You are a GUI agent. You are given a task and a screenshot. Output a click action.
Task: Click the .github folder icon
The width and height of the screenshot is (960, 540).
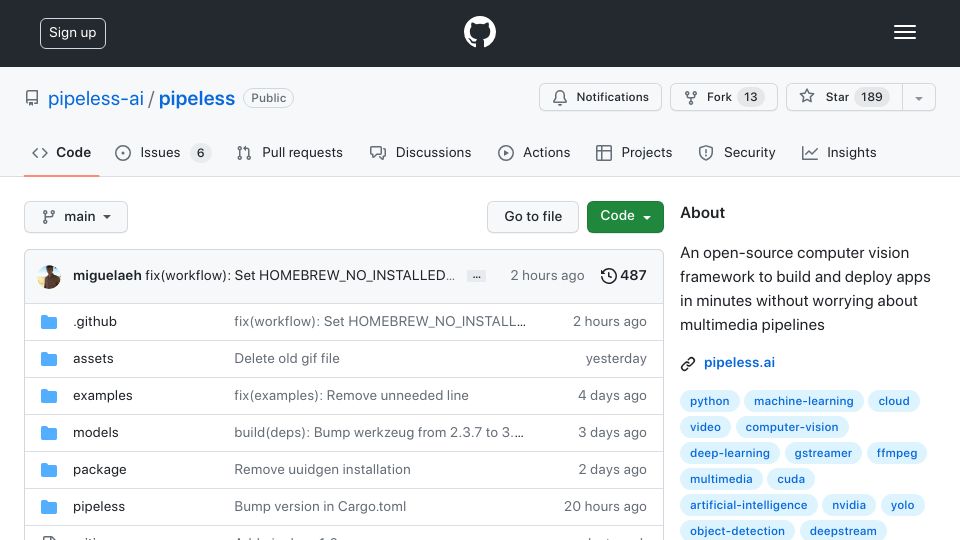tap(49, 322)
